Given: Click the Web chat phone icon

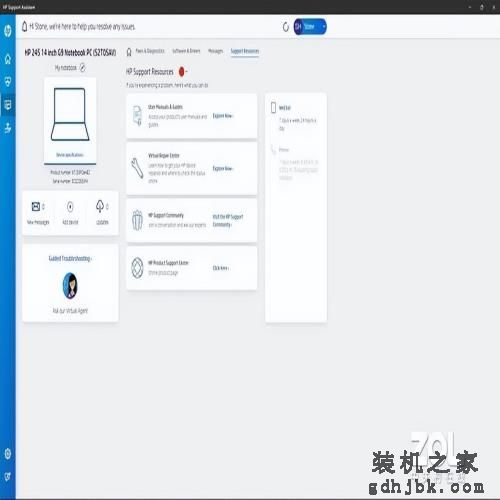Looking at the screenshot, I should 273,107.
